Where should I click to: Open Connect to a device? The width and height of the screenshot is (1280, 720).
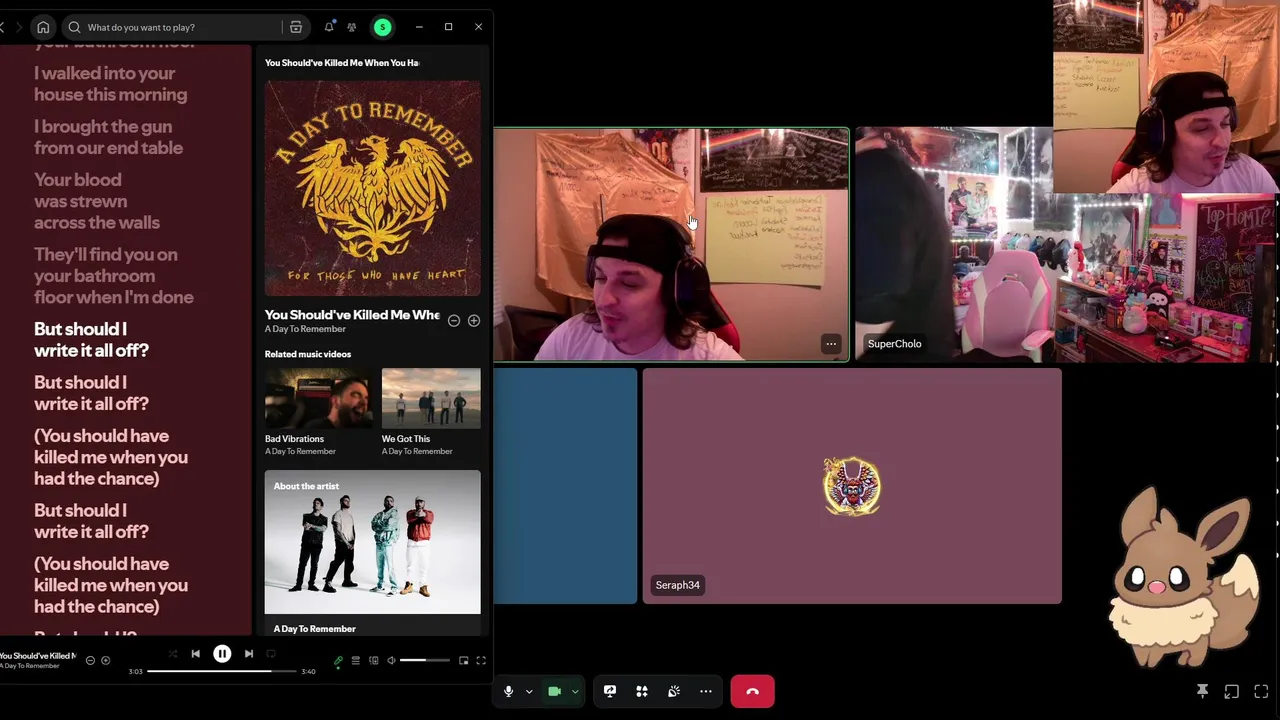click(x=373, y=661)
